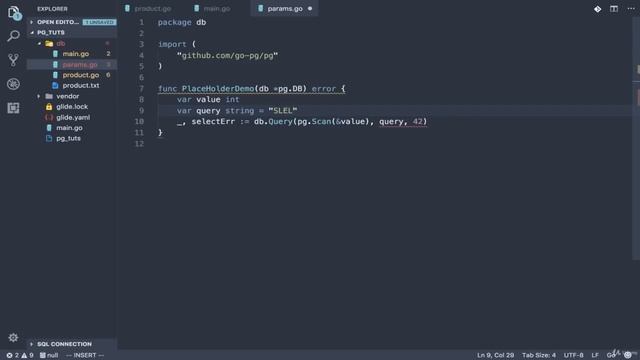Screen dimensions: 640x360
Task: Split the editor with the split icon
Action: tap(614, 9)
